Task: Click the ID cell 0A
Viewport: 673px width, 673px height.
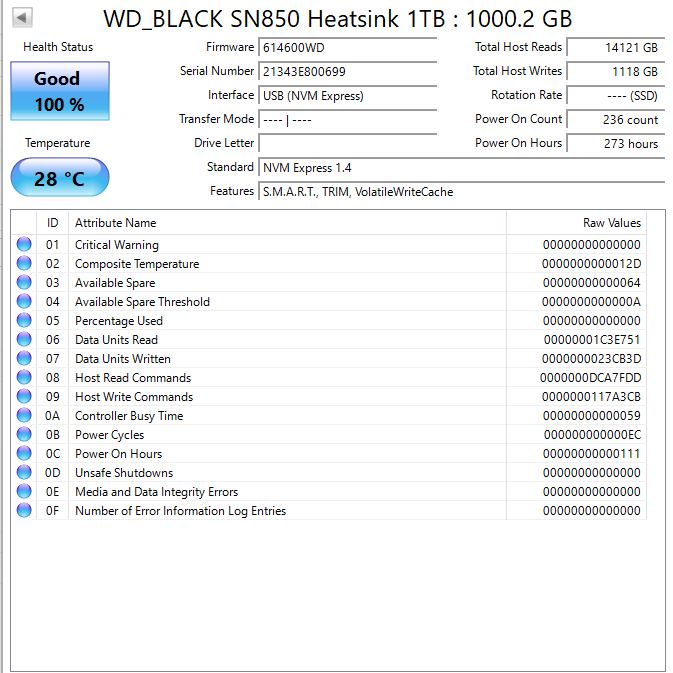Action: (x=52, y=415)
